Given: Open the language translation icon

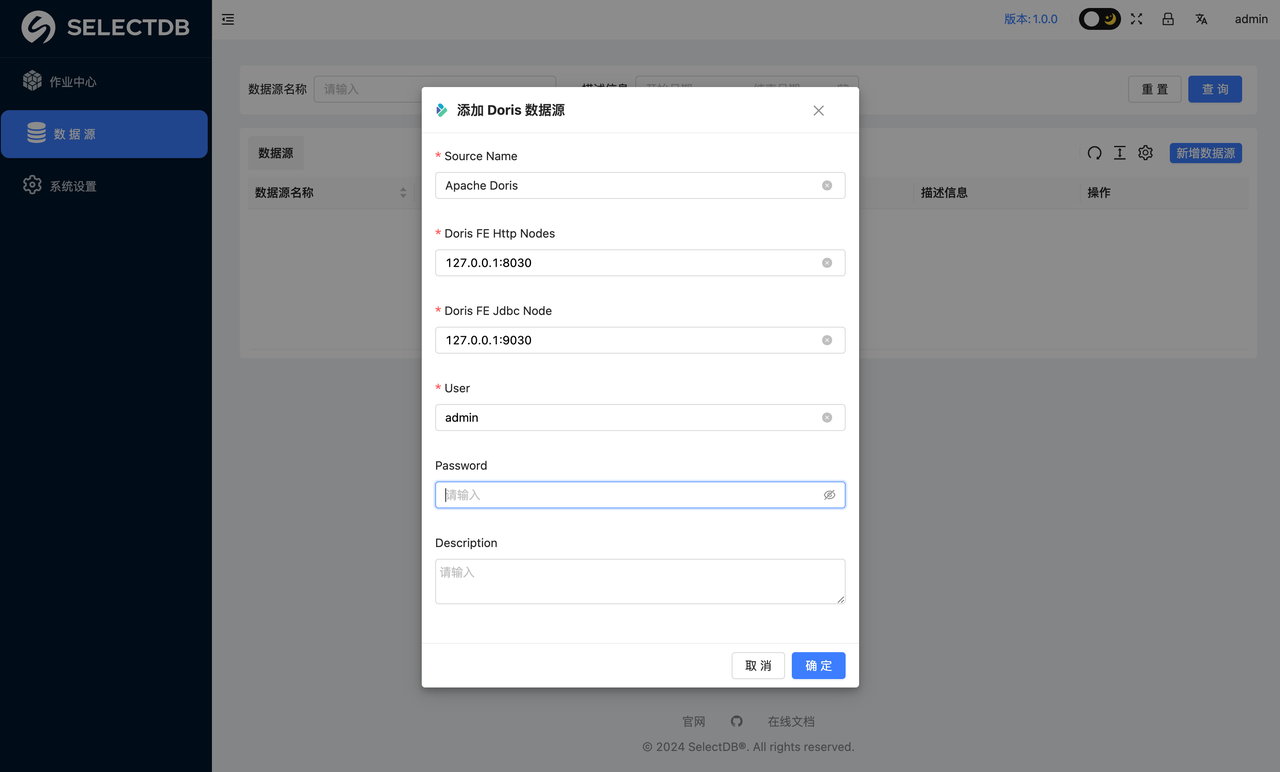Looking at the screenshot, I should coord(1201,19).
